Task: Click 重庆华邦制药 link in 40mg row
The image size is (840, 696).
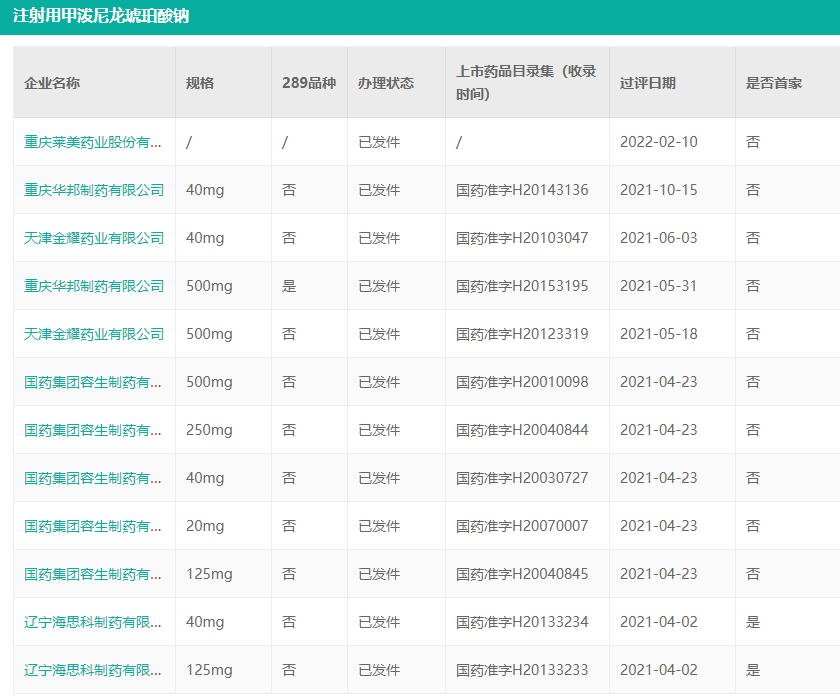Action: pyautogui.click(x=94, y=190)
